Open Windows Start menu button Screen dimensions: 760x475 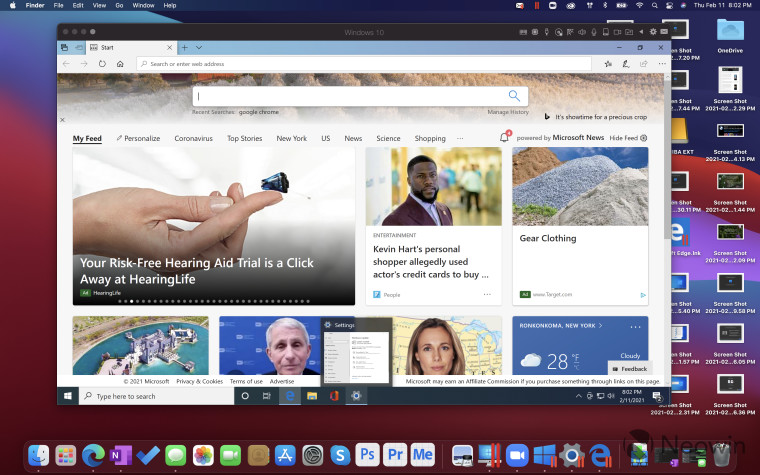(x=68, y=396)
